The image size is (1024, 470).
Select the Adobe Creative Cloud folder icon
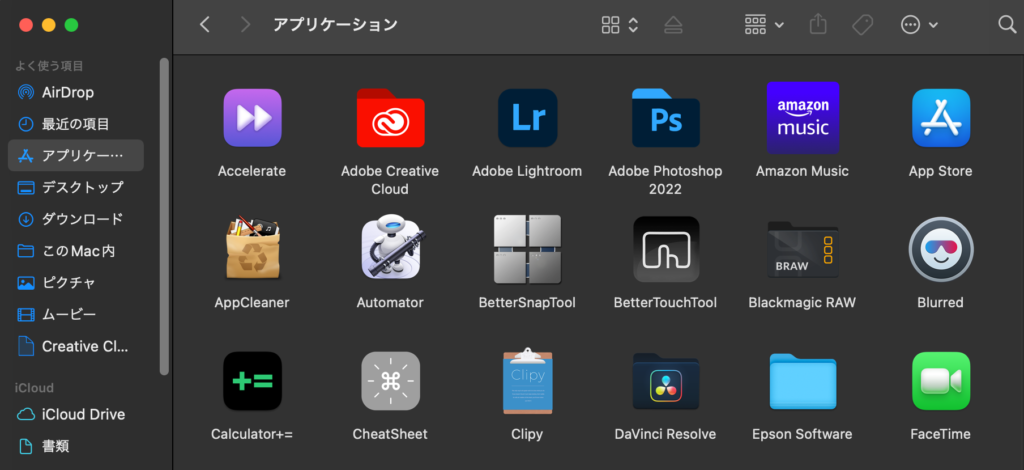[391, 118]
